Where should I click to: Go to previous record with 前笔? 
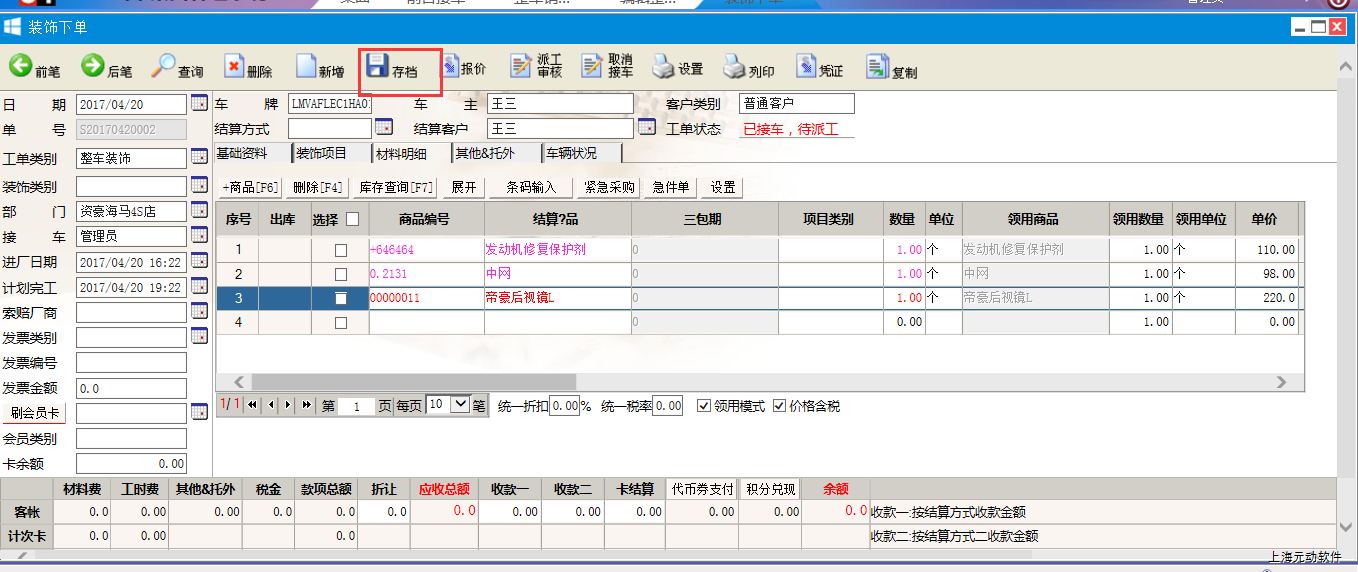pyautogui.click(x=21, y=67)
